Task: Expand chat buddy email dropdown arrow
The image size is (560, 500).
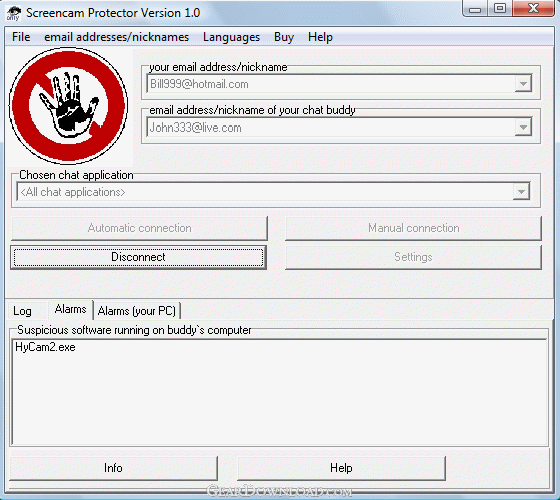Action: [x=523, y=127]
